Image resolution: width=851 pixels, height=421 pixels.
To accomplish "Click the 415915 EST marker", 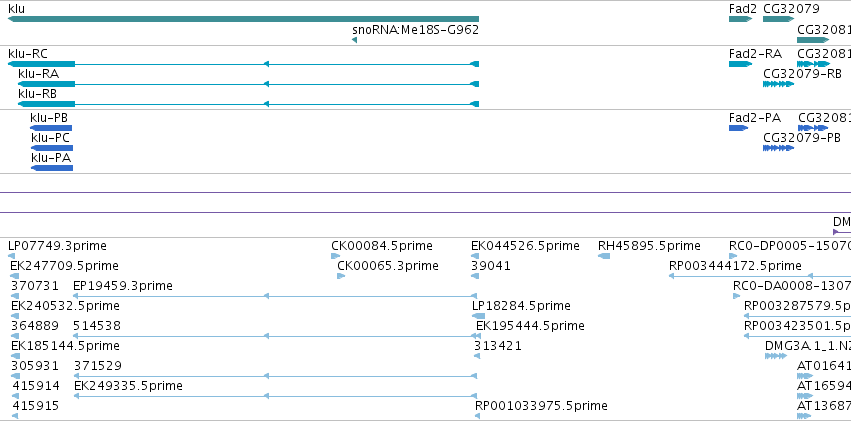I will [15, 416].
